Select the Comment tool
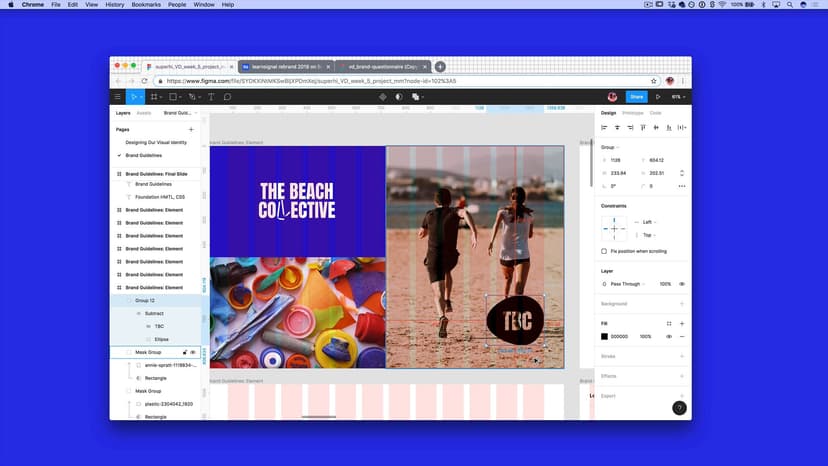 (228, 97)
